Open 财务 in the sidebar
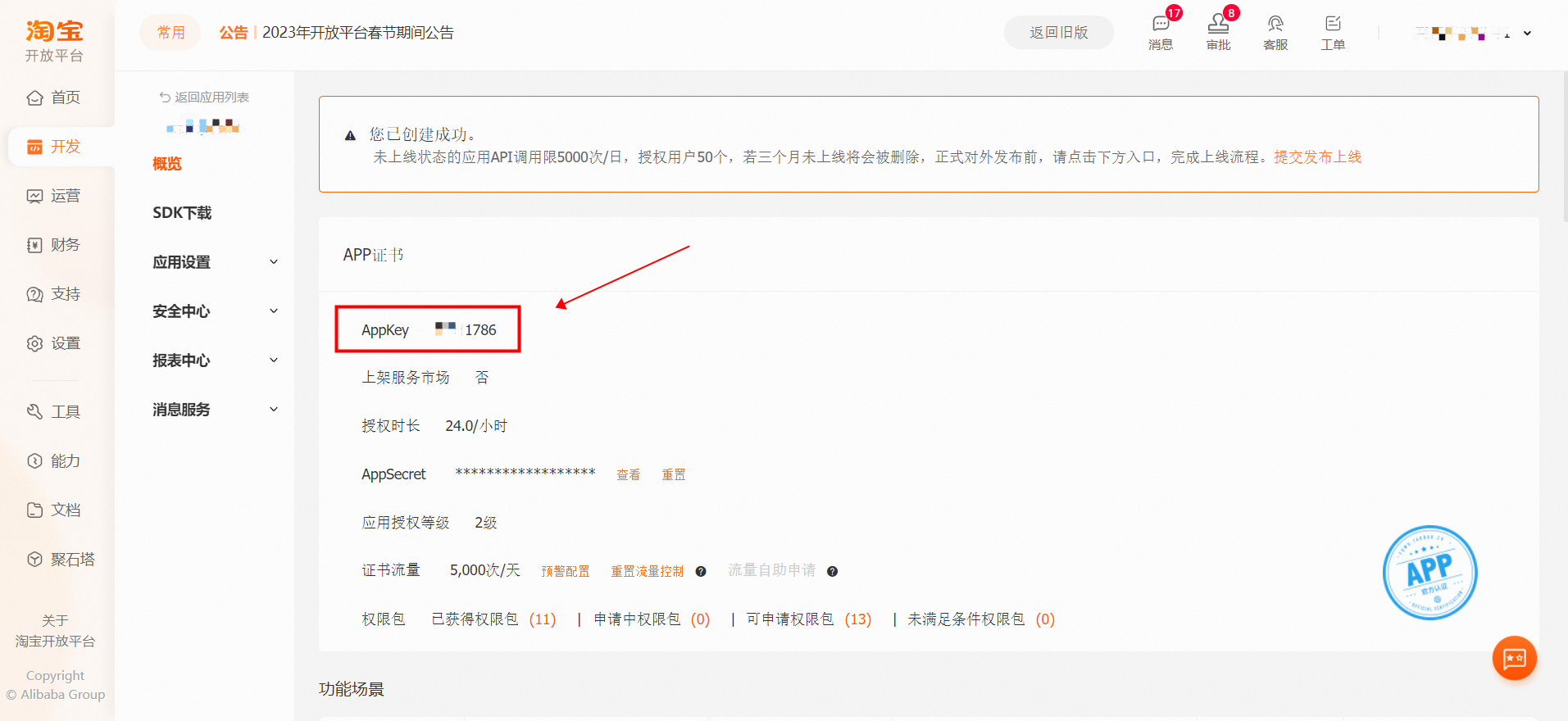The image size is (1568, 721). coord(54,245)
